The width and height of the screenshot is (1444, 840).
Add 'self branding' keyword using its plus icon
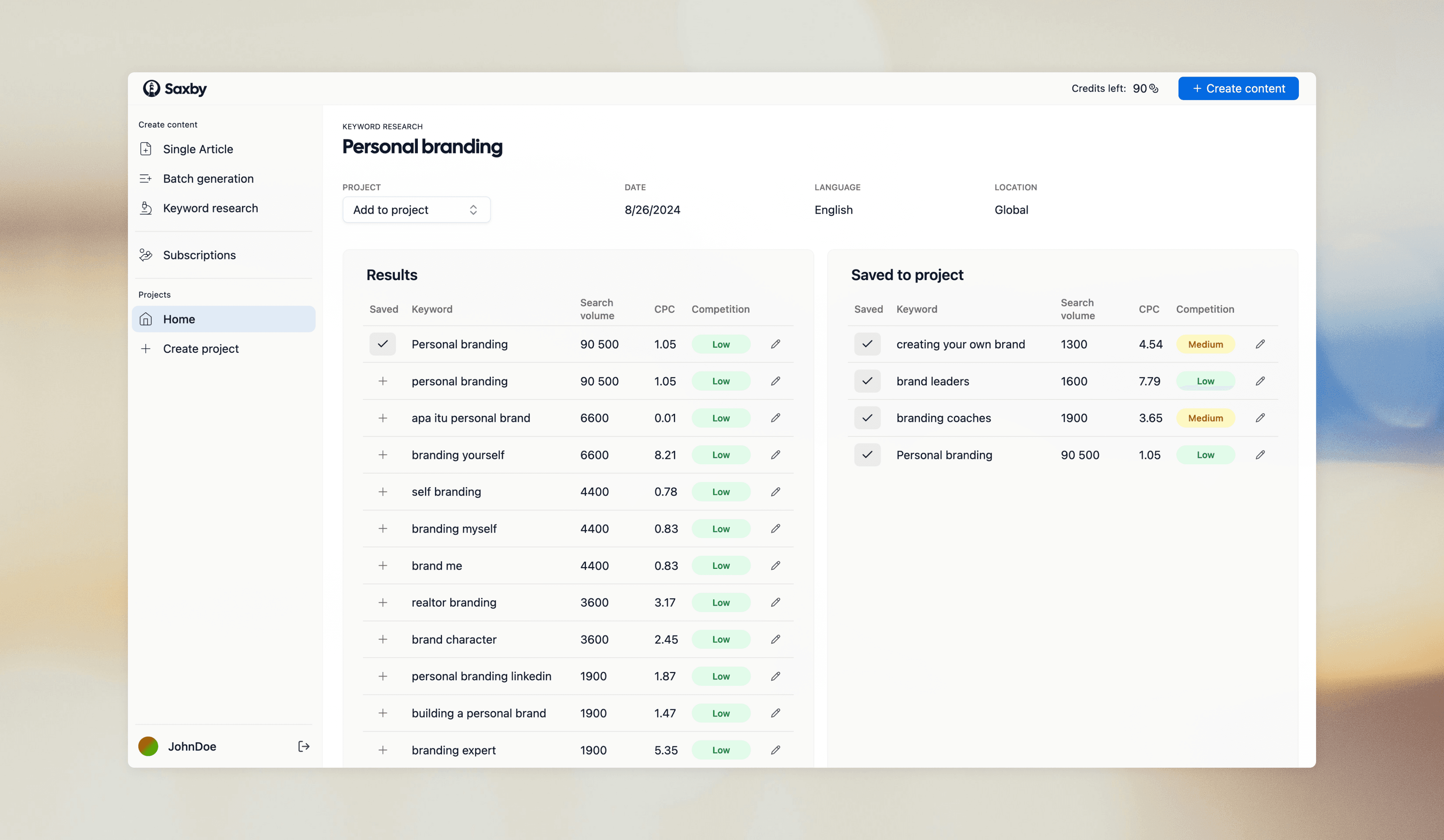pyautogui.click(x=383, y=491)
